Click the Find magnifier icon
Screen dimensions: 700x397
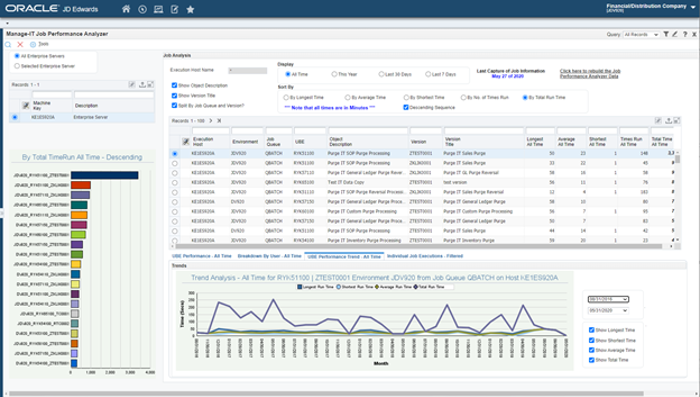pos(8,45)
